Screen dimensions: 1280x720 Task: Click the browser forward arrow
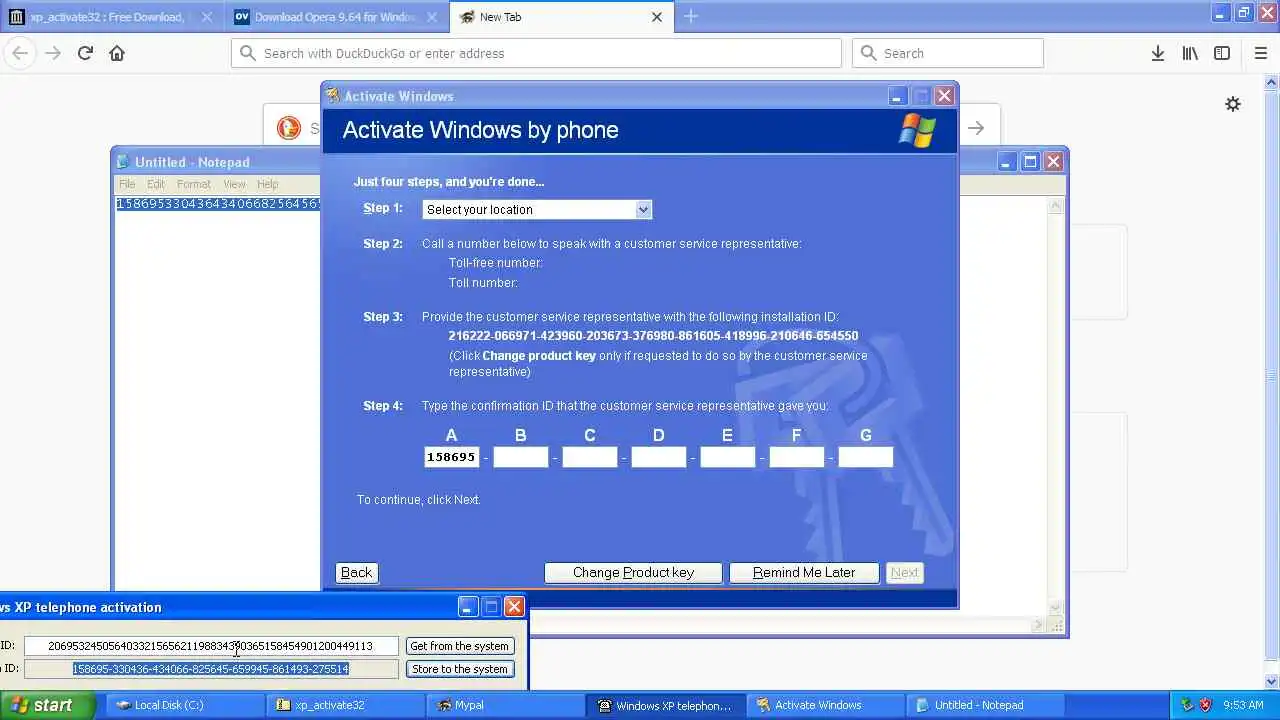click(53, 53)
